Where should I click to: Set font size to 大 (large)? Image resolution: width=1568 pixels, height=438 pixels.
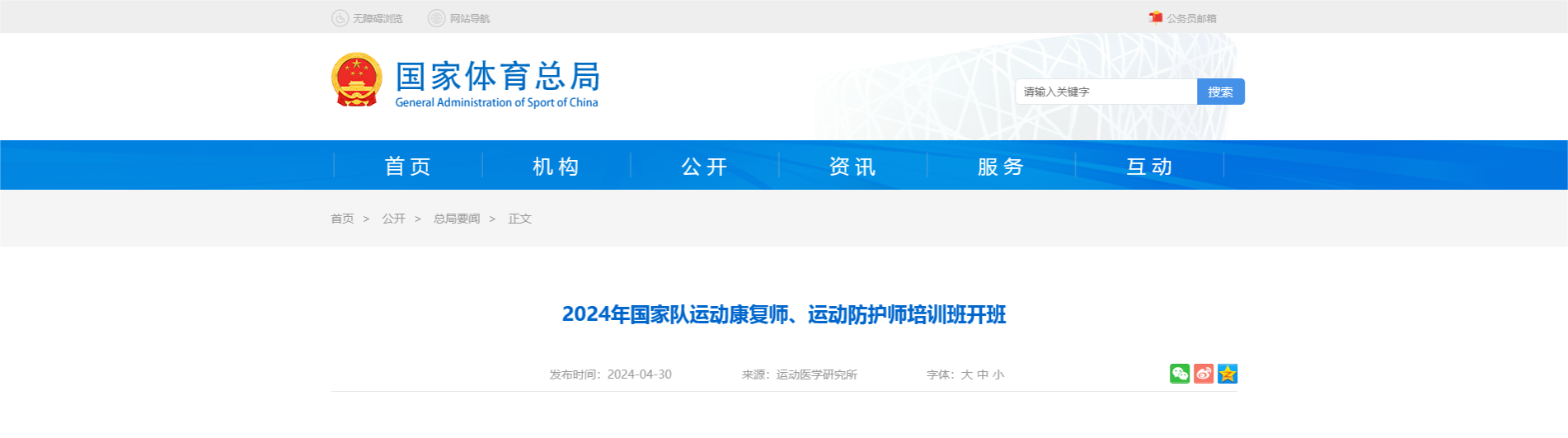(x=966, y=374)
